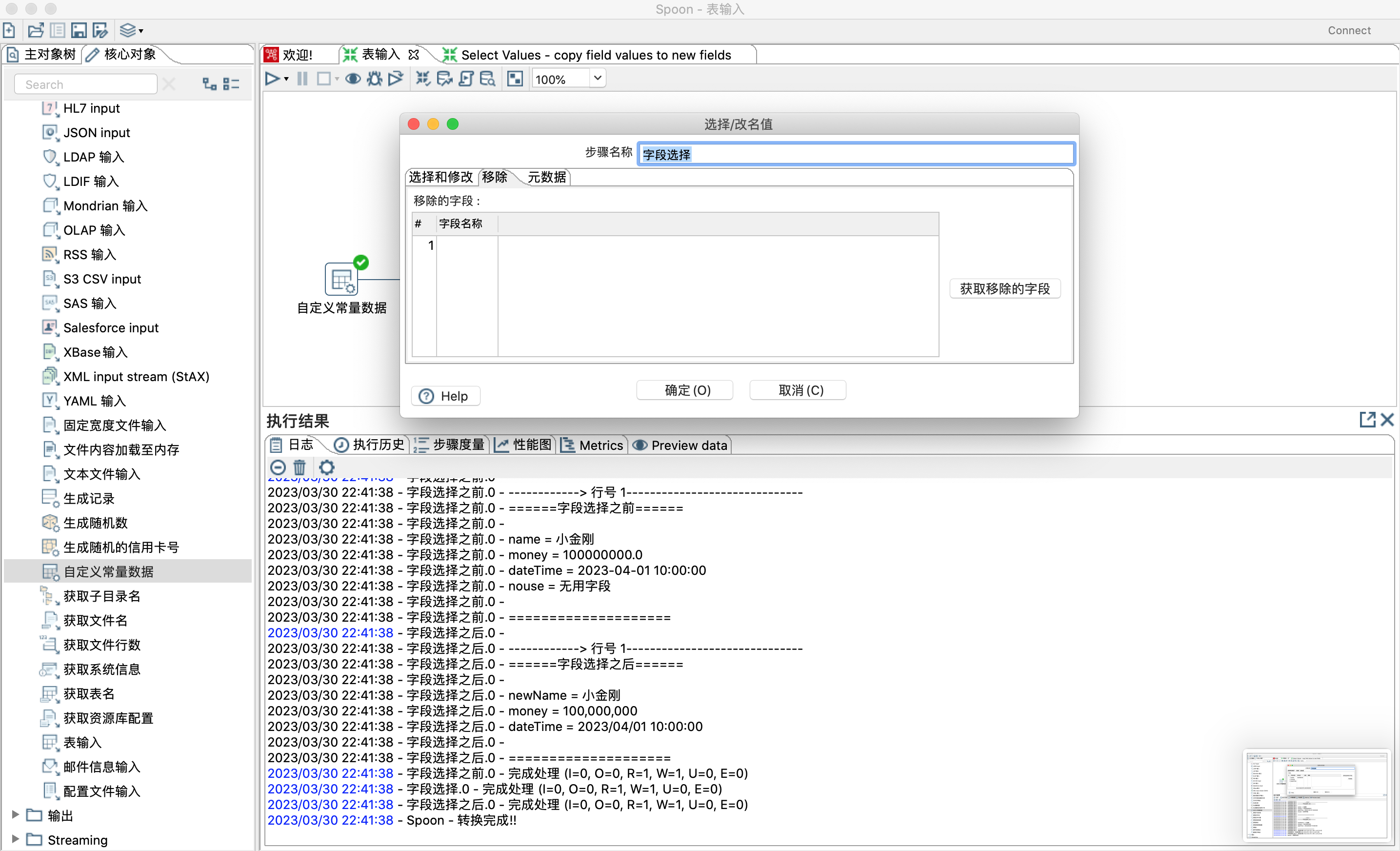Open log settings gear icon
The width and height of the screenshot is (1400, 851).
327,467
